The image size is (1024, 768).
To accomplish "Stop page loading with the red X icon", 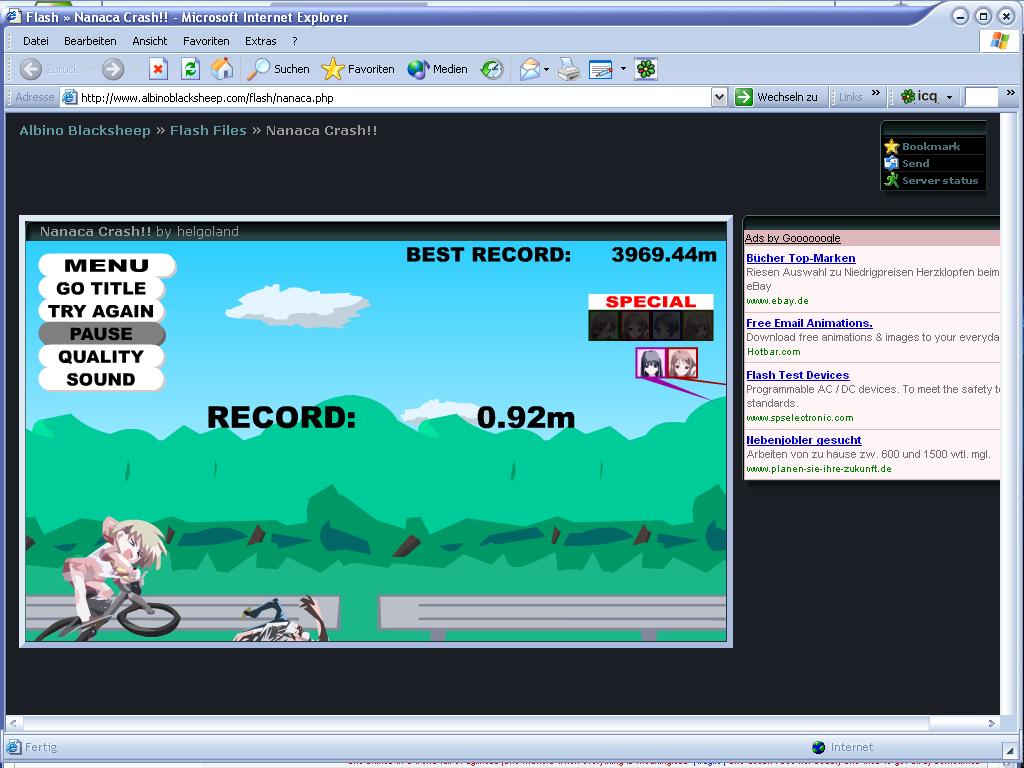I will 158,69.
